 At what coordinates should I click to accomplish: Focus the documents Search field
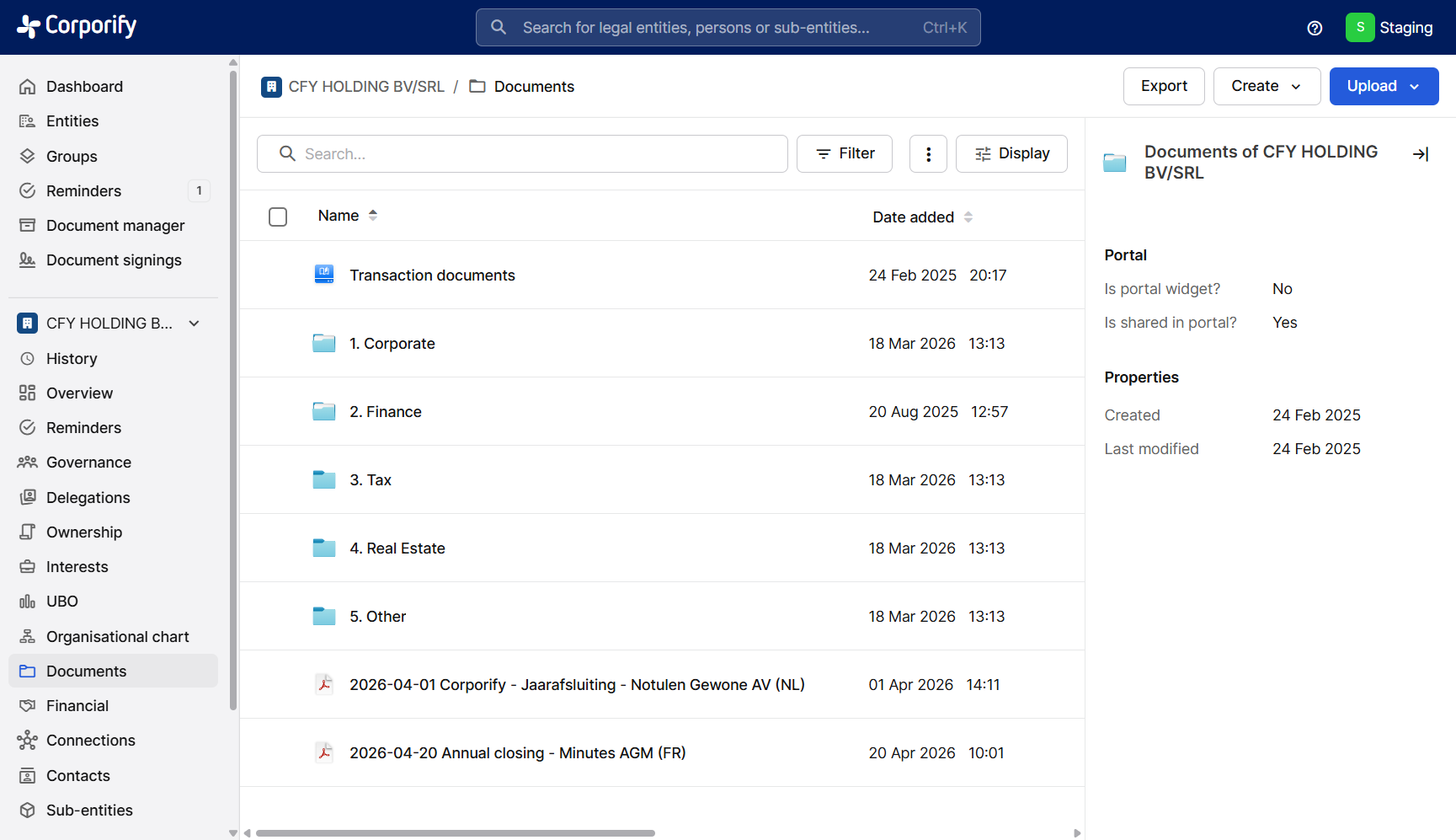click(522, 153)
